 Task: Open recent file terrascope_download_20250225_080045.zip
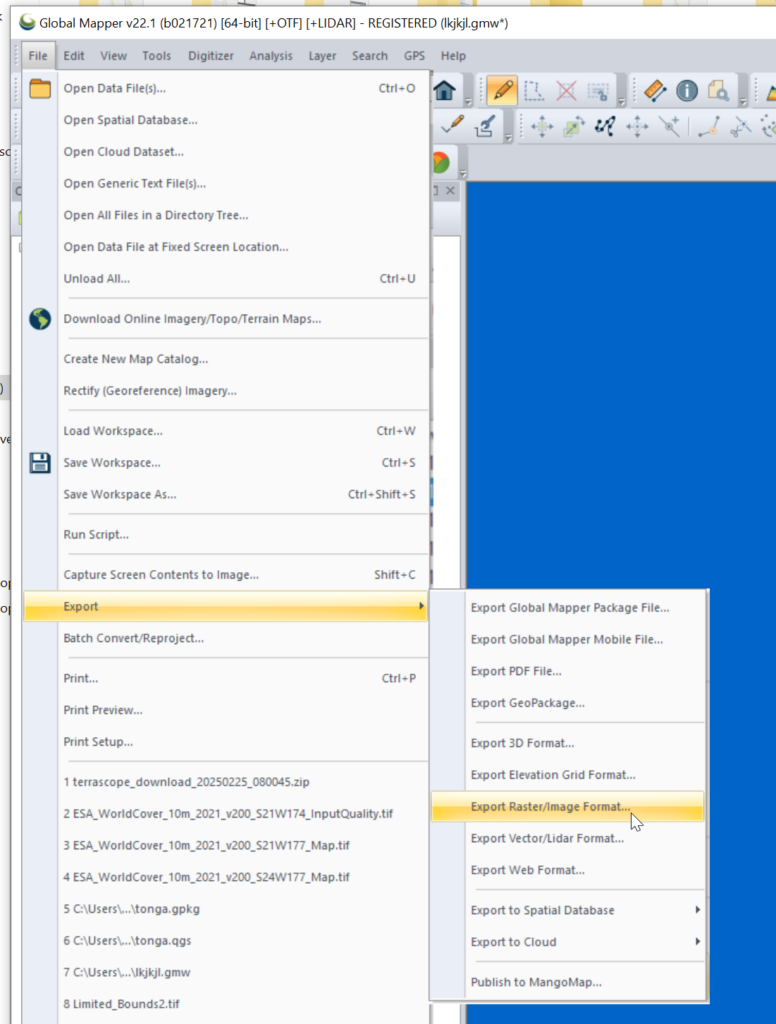coord(226,782)
